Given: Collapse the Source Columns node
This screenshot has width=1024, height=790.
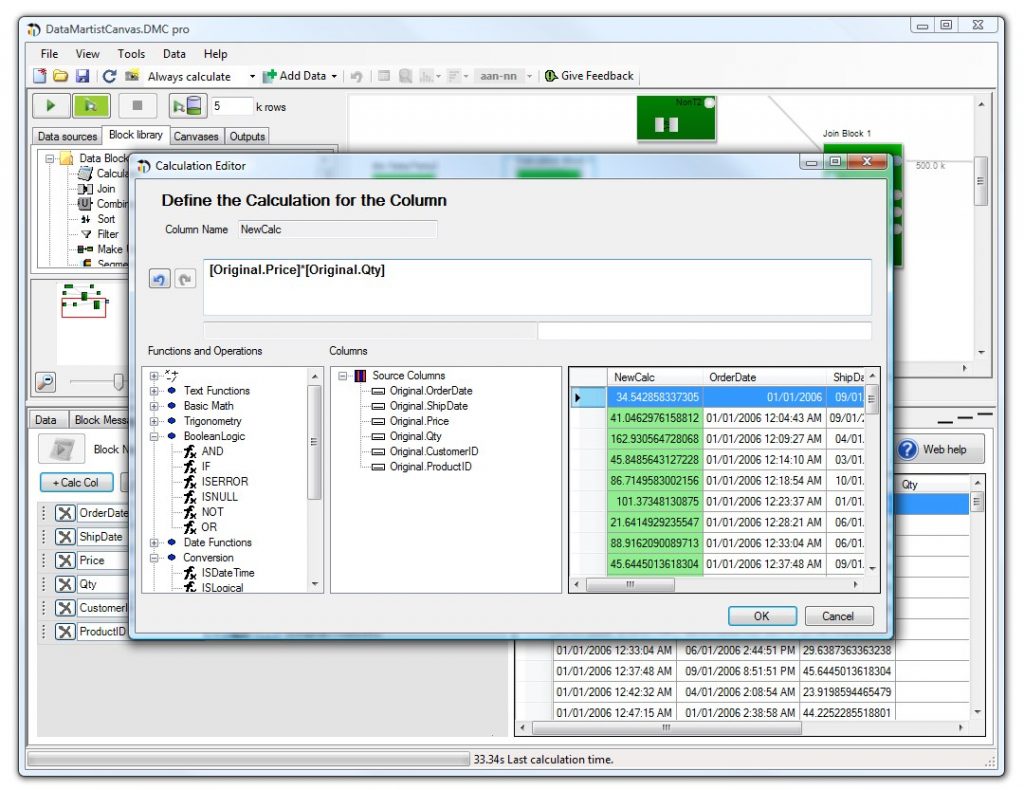Looking at the screenshot, I should tap(342, 376).
